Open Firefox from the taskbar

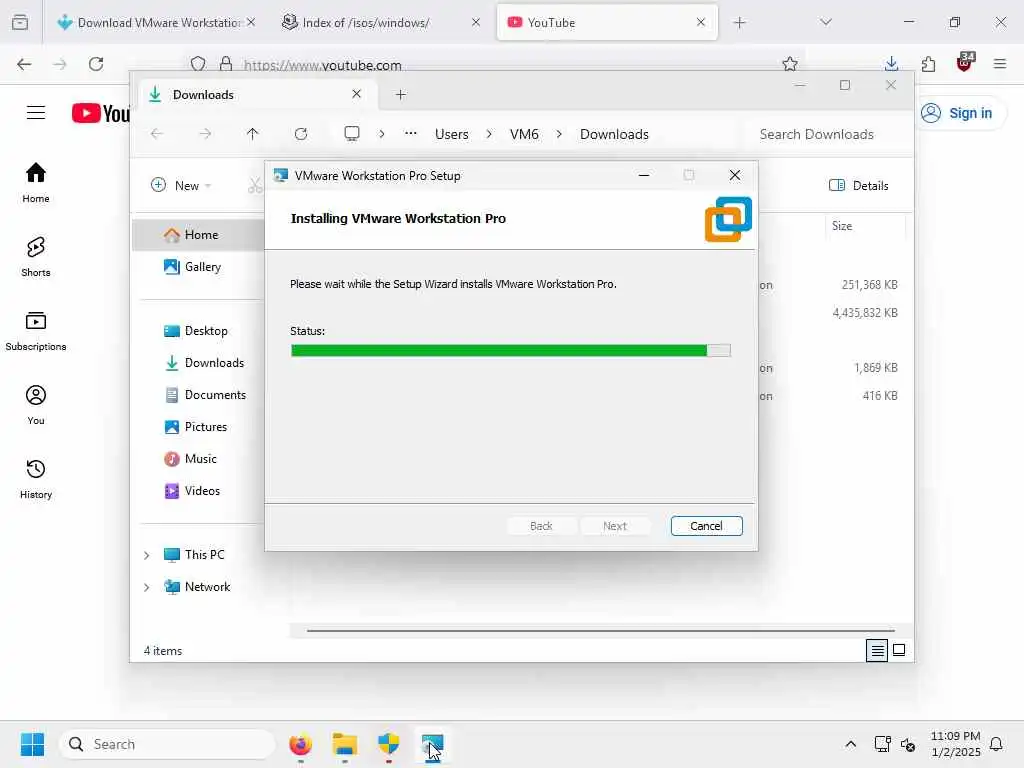(x=300, y=744)
